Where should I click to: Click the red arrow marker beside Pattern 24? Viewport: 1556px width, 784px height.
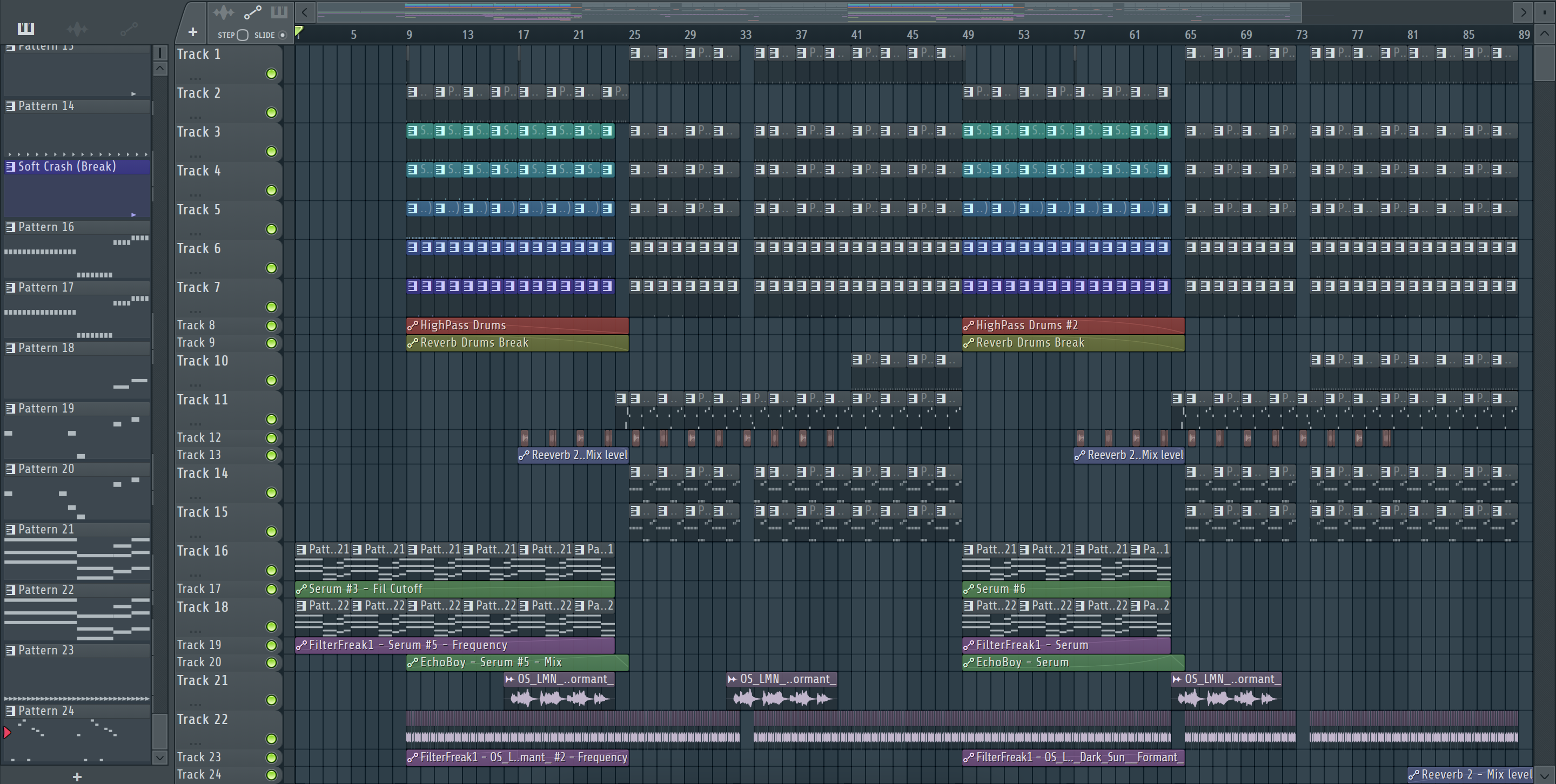pyautogui.click(x=6, y=733)
